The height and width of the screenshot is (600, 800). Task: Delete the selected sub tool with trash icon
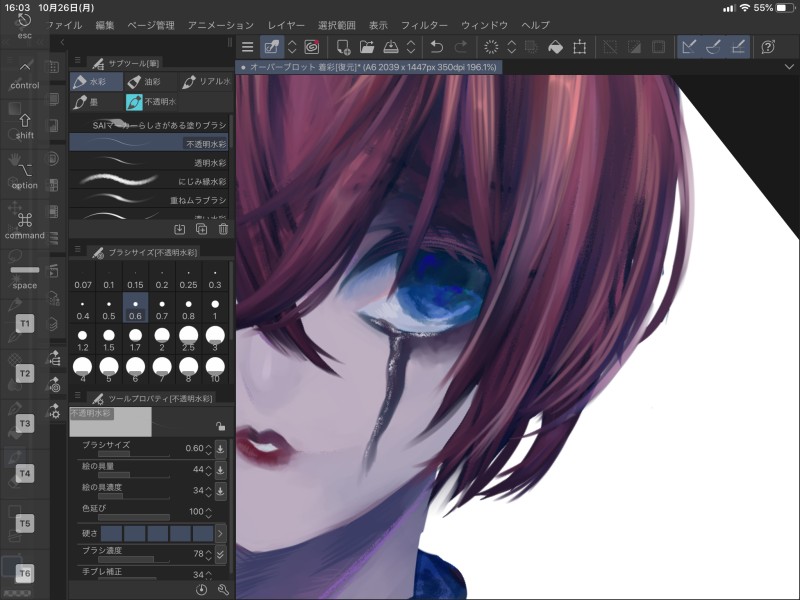click(223, 230)
